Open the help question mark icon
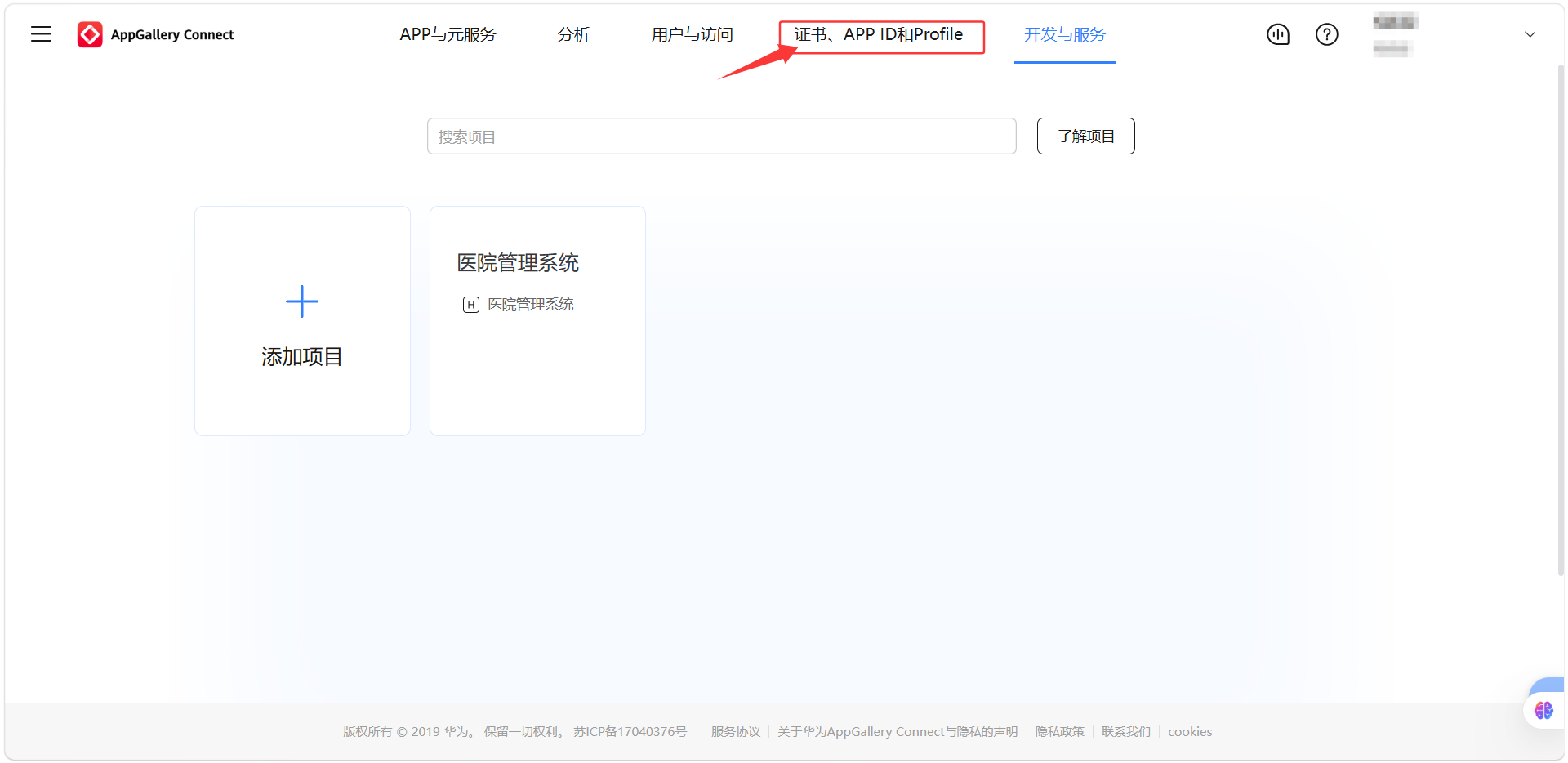1568x763 pixels. click(1327, 34)
